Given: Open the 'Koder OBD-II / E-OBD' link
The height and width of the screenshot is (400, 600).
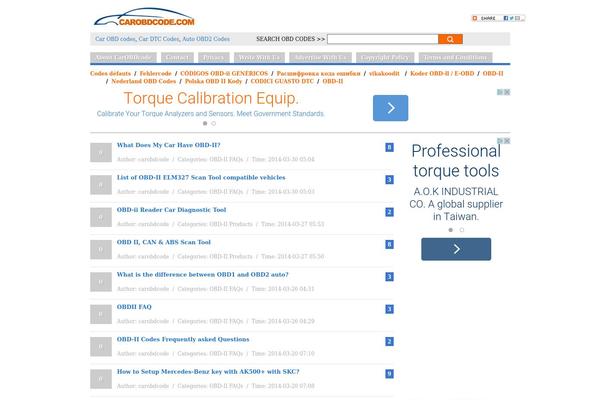Looking at the screenshot, I should click(x=442, y=73).
